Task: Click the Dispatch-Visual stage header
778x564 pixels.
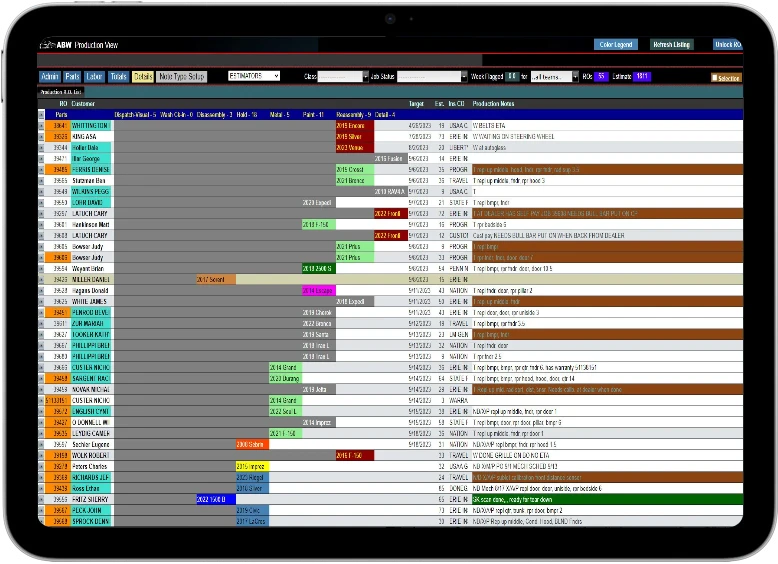Action: (135, 115)
